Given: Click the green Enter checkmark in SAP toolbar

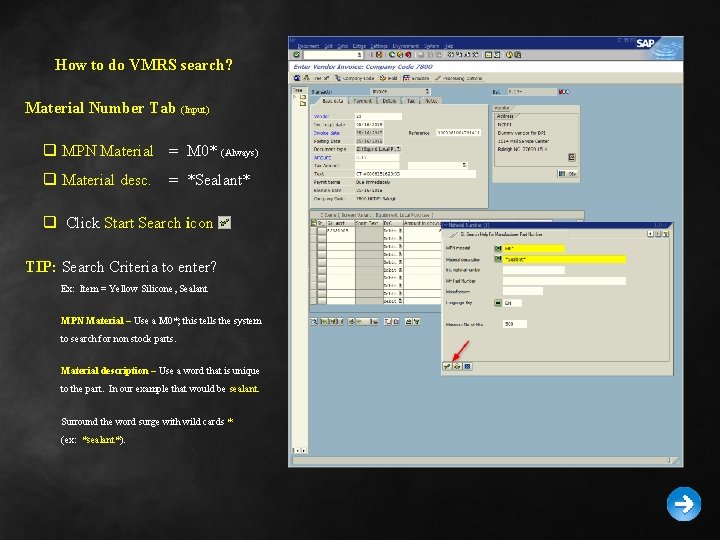Looking at the screenshot, I should coord(296,55).
